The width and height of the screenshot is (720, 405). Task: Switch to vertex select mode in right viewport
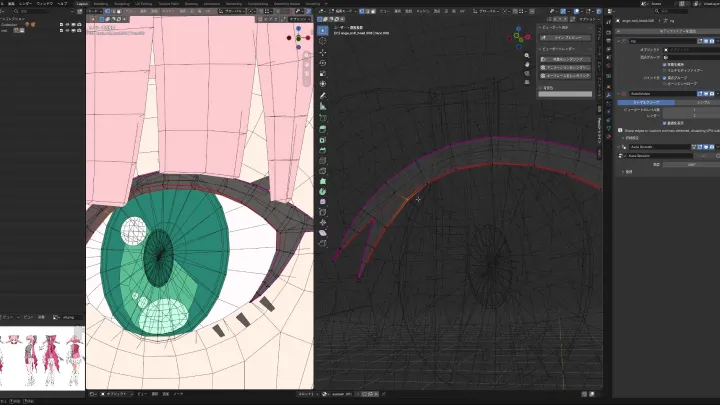point(361,11)
